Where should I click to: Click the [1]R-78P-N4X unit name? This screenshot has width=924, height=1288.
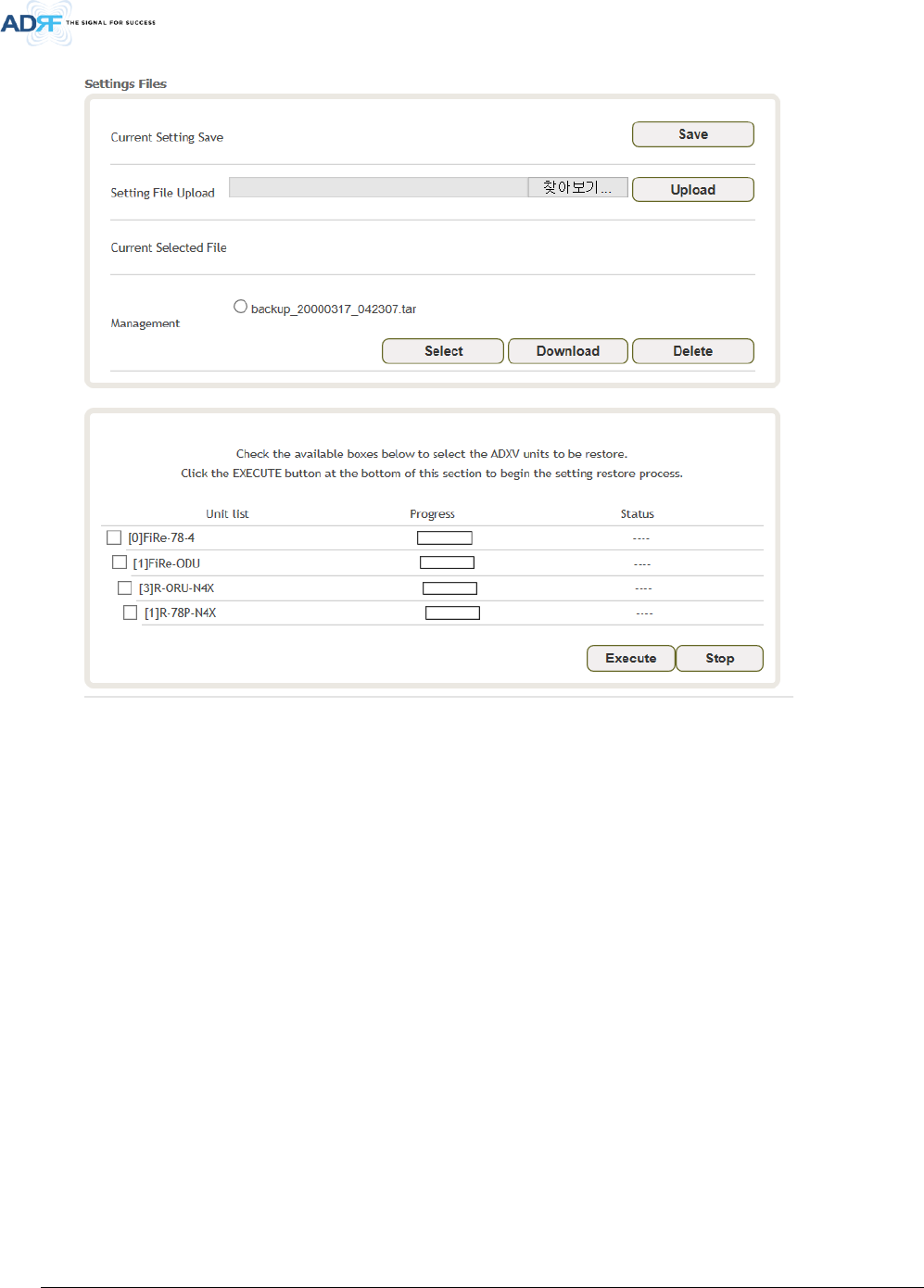180,612
